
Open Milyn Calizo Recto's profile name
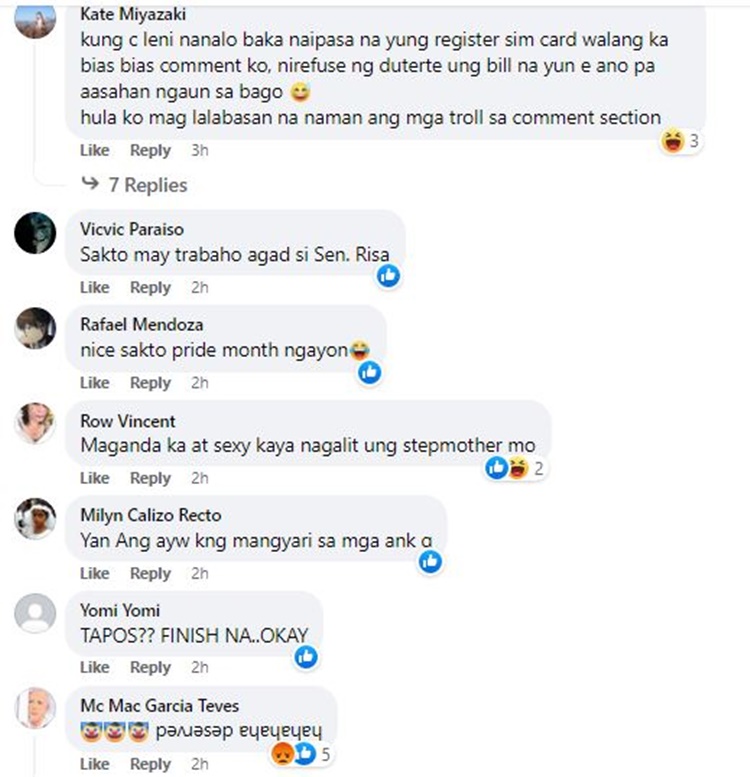151,515
